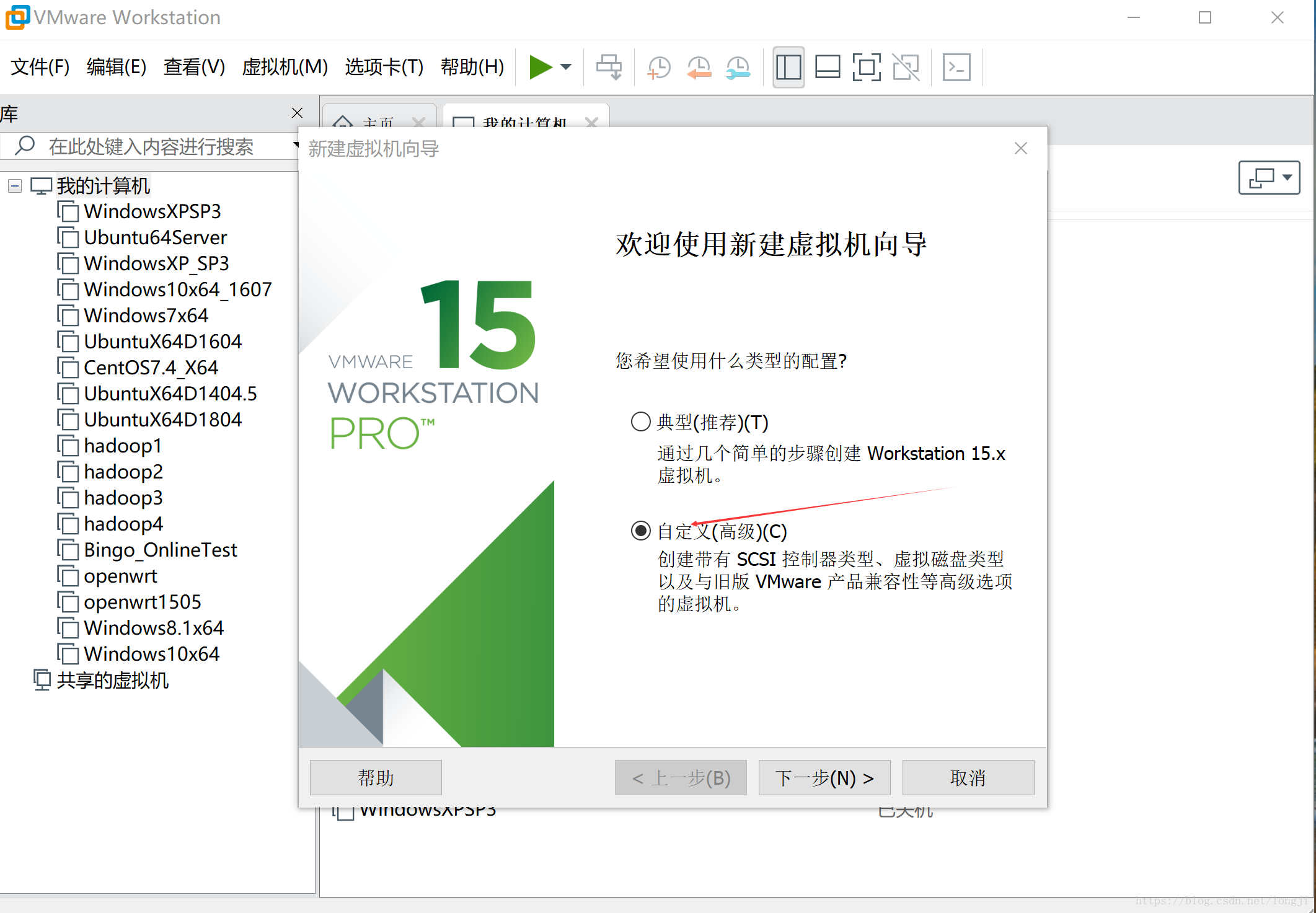Click the console view toolbar icon

[956, 67]
